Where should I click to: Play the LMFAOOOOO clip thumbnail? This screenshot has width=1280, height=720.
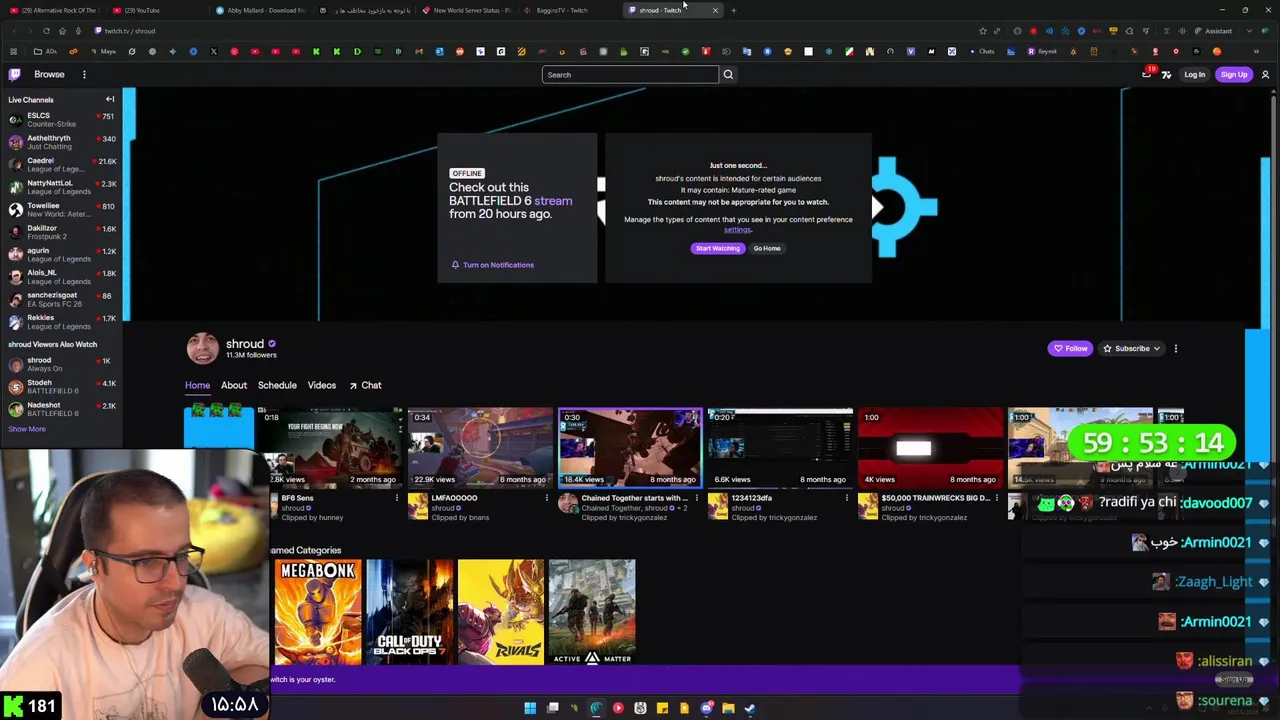point(480,447)
